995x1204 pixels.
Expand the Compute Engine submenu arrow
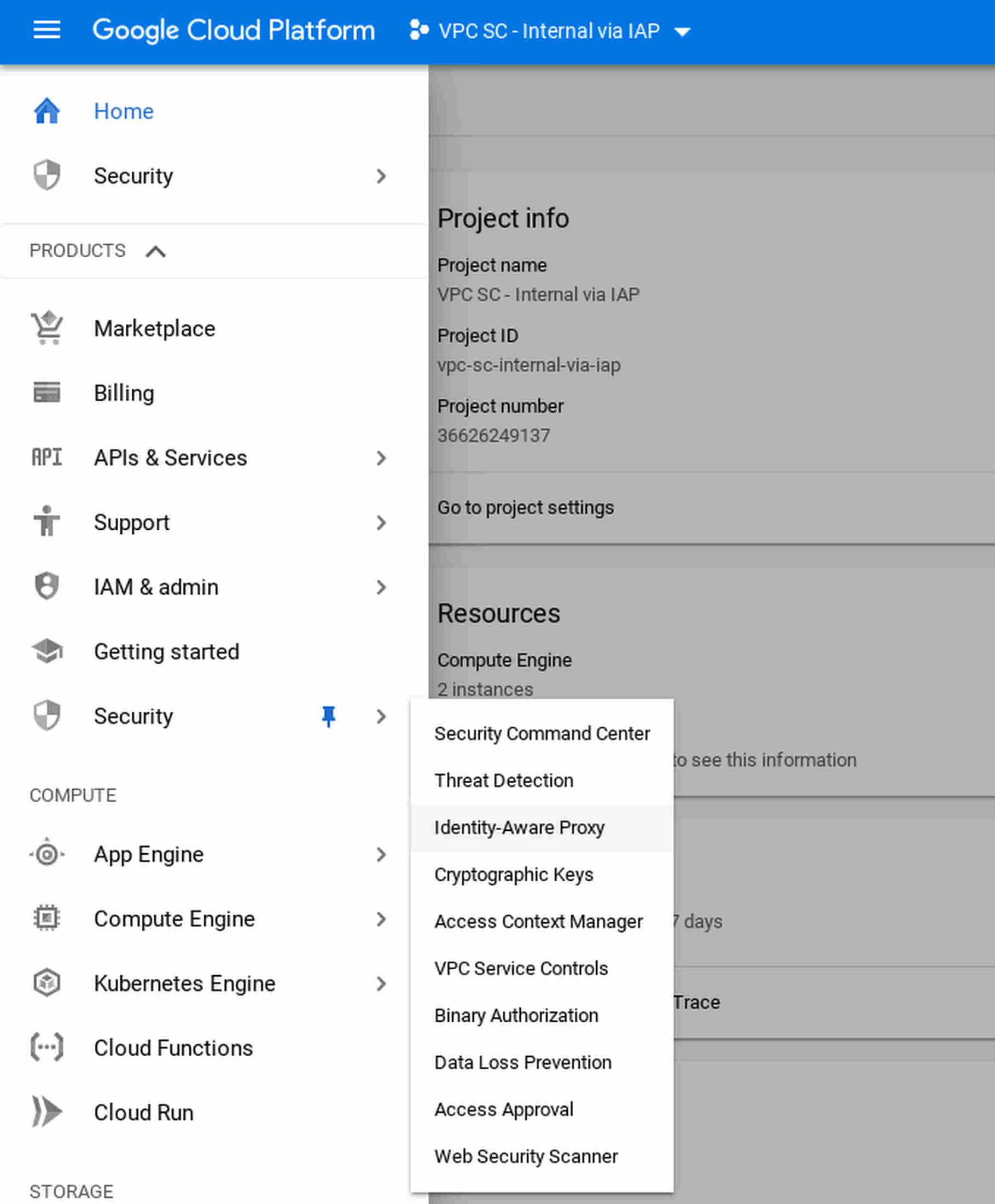[x=381, y=919]
